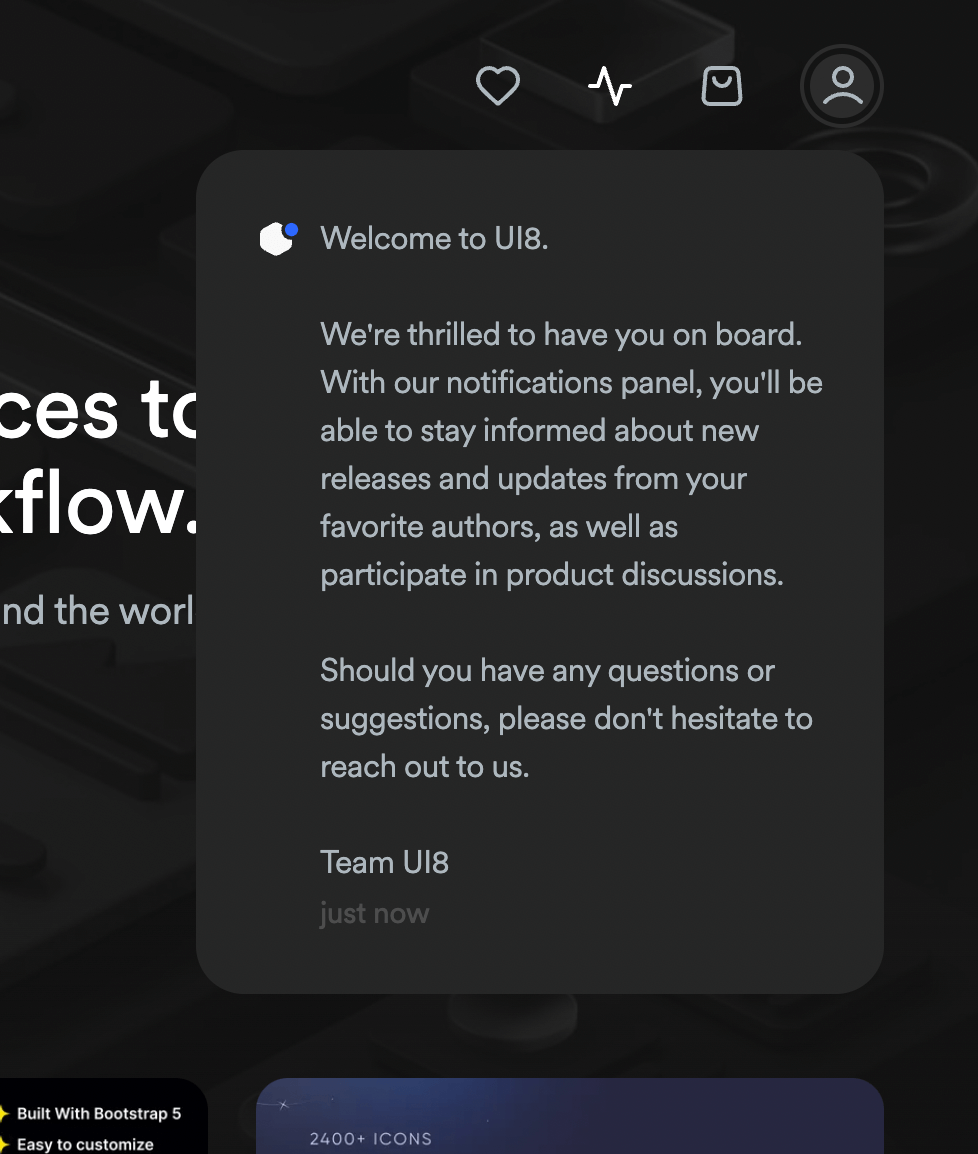Viewport: 978px width, 1154px height.
Task: Click the hero headline line above "kflow."
Action: (95, 410)
